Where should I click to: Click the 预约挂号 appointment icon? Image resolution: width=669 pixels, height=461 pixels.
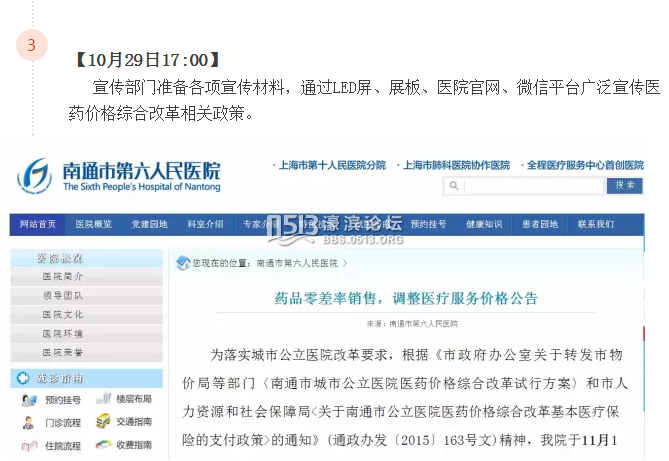click(27, 400)
